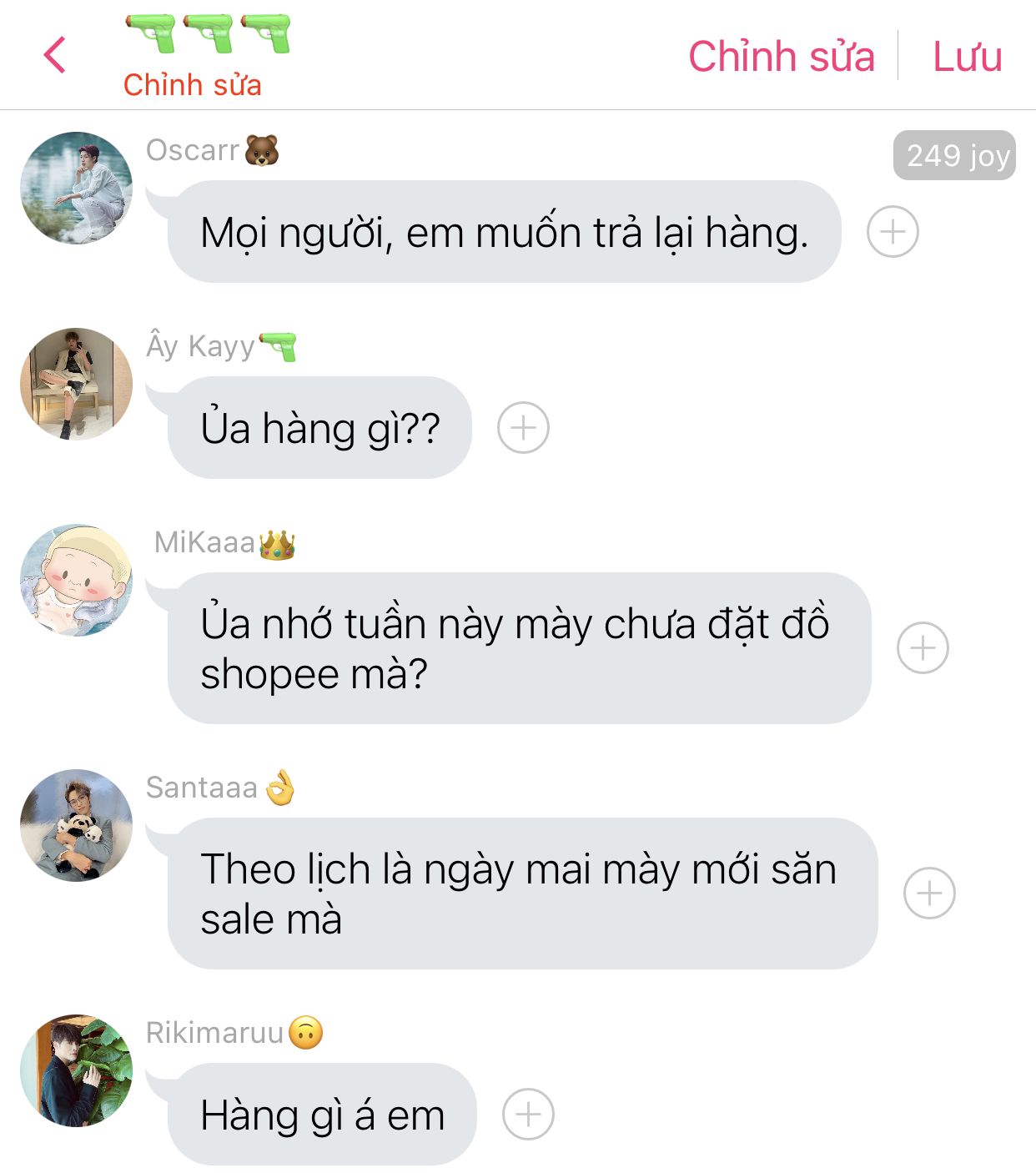Click plus icon next to 'Ủa hàng gì??'
The height and width of the screenshot is (1173, 1036).
(x=523, y=428)
